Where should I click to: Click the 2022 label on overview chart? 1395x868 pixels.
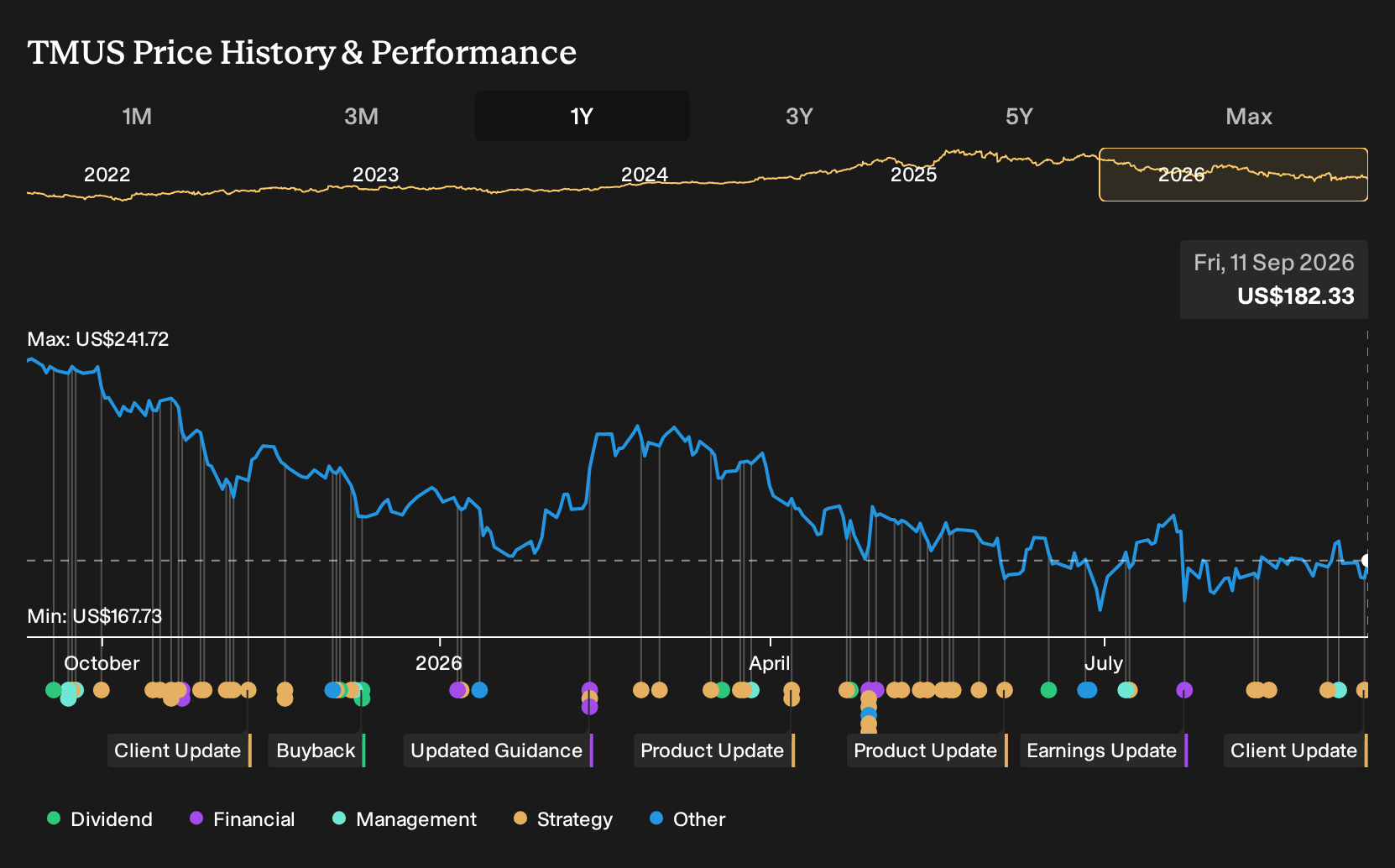coord(107,175)
